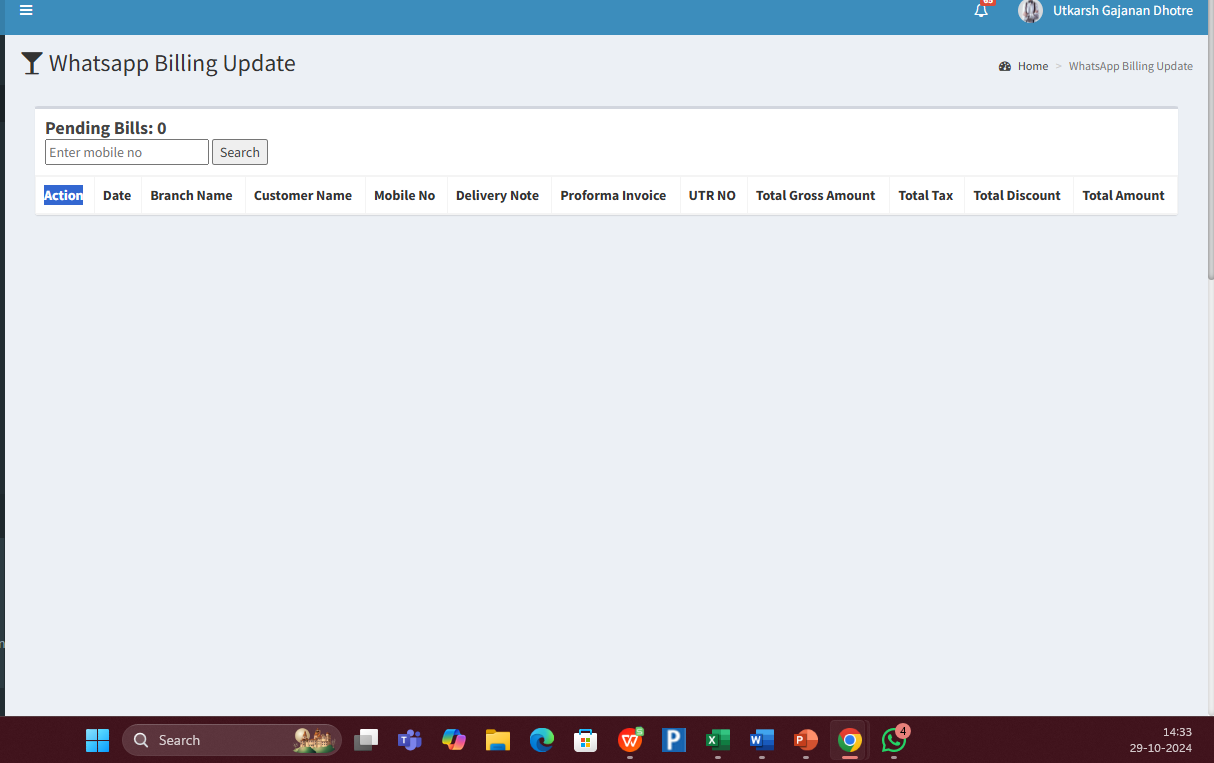Open Microsoft Store from taskbar
This screenshot has height=763, width=1214.
click(586, 740)
